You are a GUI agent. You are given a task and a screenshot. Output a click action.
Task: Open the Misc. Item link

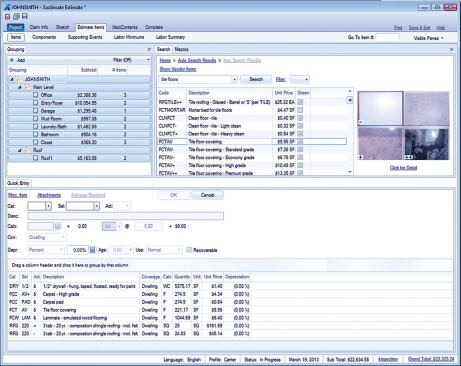coord(18,195)
